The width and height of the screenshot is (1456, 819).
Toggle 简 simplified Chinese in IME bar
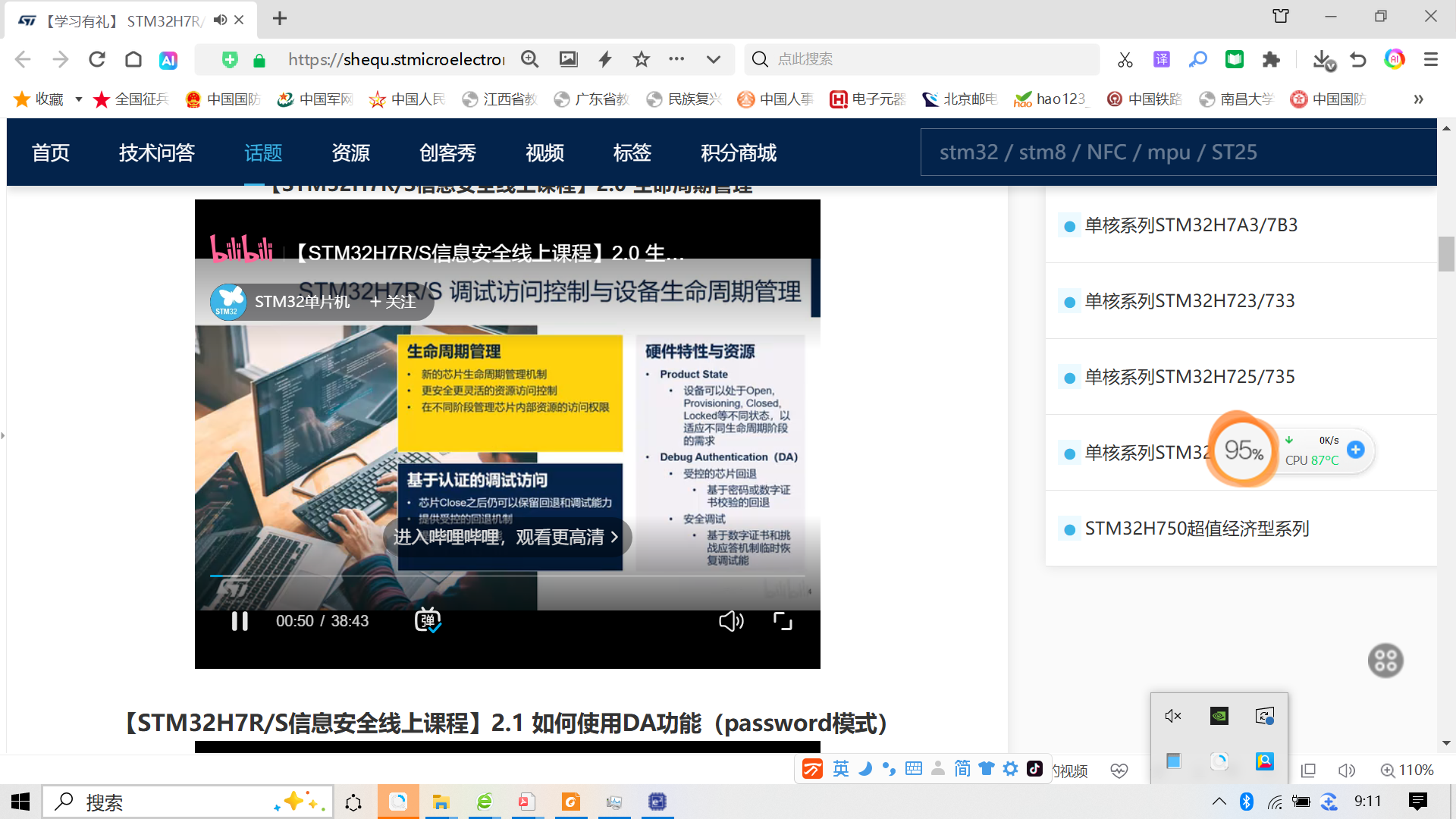pyautogui.click(x=962, y=769)
